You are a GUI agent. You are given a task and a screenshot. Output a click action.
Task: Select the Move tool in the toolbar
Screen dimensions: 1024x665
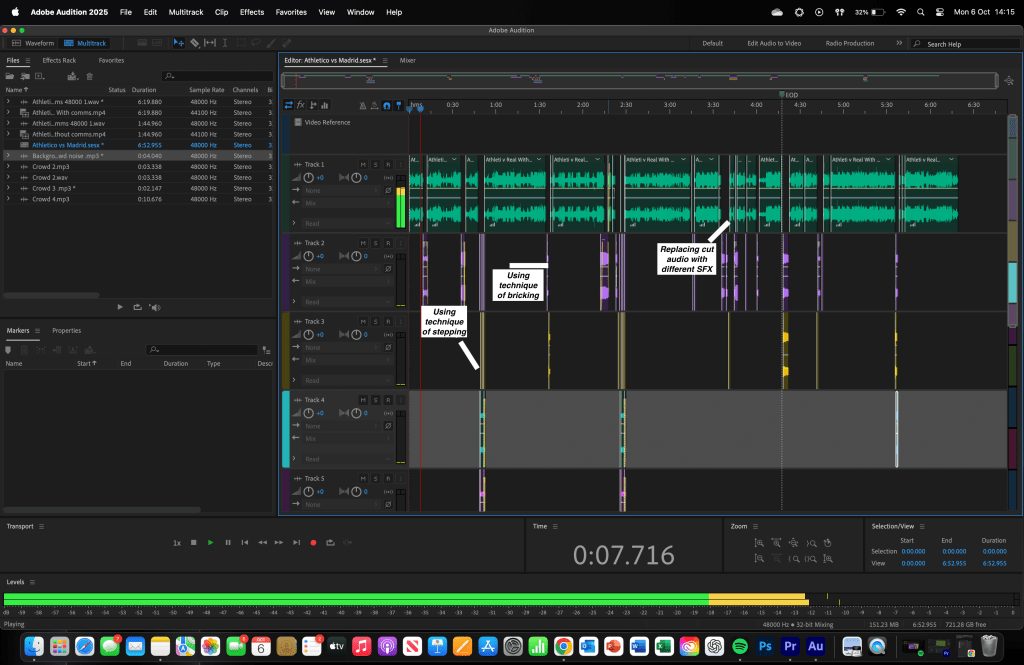pos(178,43)
